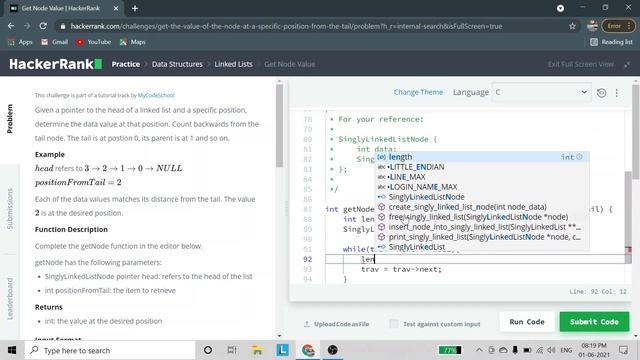
Task: Click the volume icon in system tray
Action: pyautogui.click(x=551, y=350)
